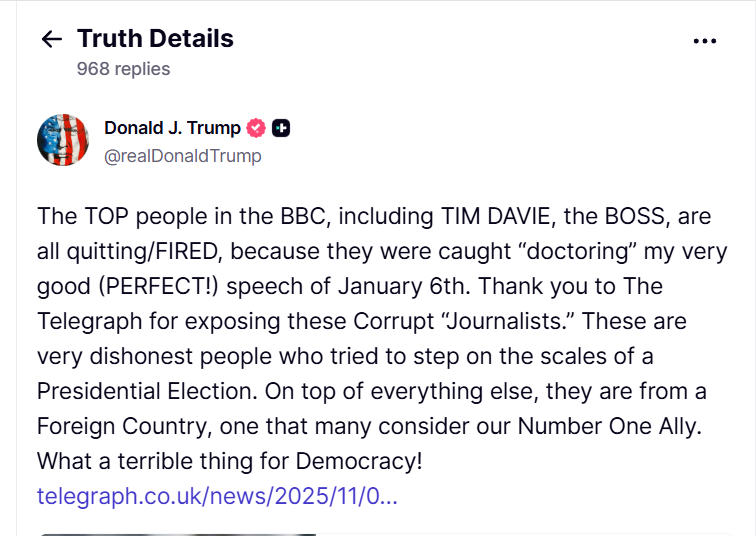Click the verified checkmark badge

click(x=256, y=127)
